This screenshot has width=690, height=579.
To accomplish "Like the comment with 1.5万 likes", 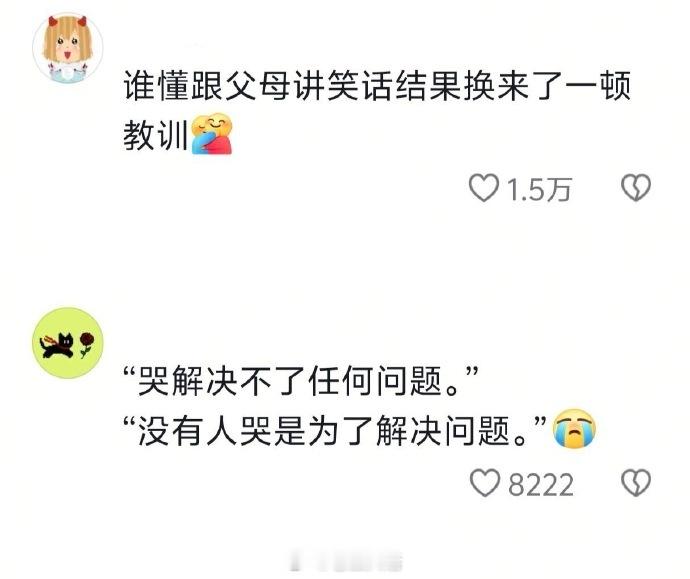I will tap(484, 188).
